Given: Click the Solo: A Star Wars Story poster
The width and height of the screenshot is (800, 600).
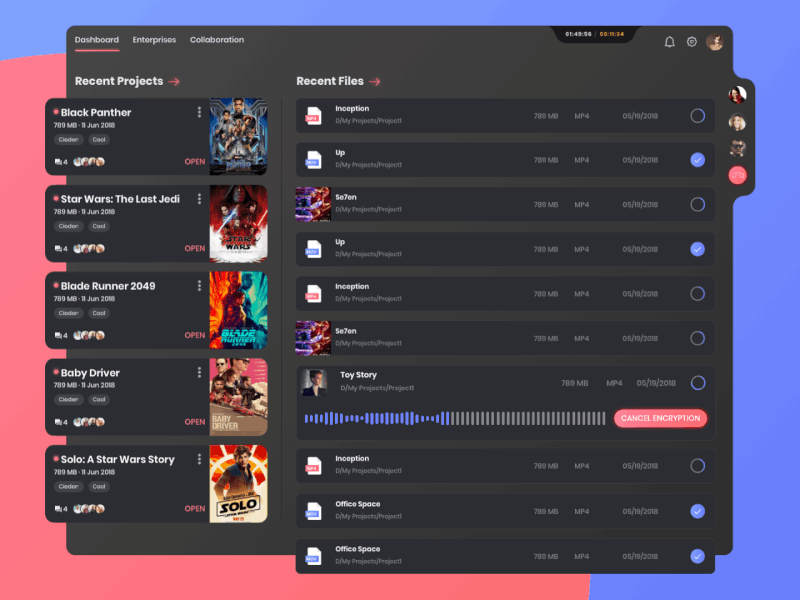Looking at the screenshot, I should pos(238,484).
